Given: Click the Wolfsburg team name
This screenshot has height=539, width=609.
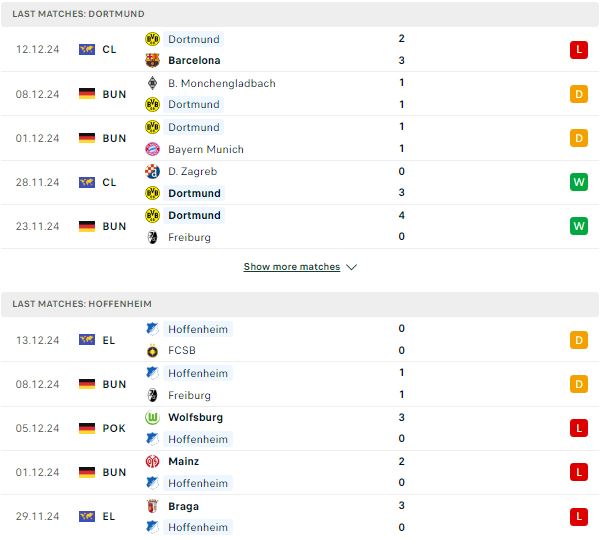Looking at the screenshot, I should click(195, 417).
